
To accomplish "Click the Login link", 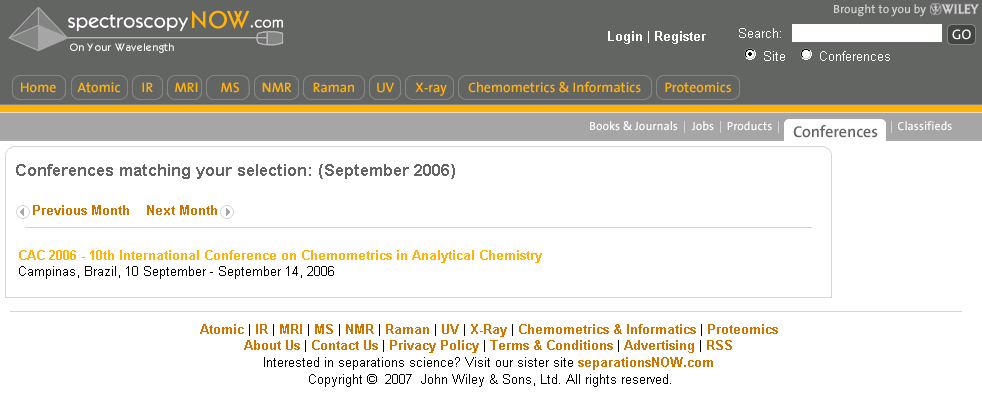I will (x=624, y=37).
